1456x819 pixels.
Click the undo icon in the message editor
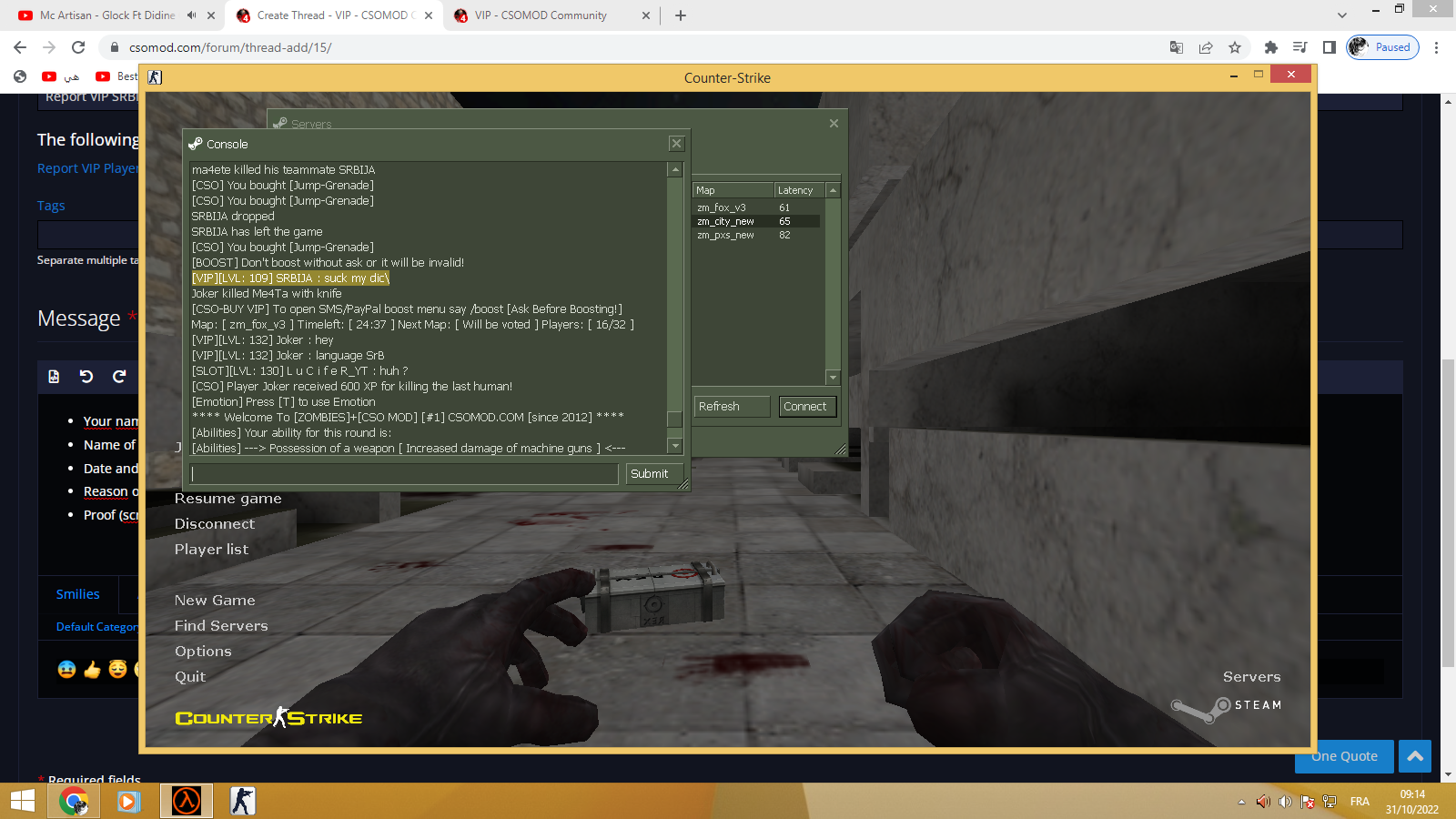(86, 377)
